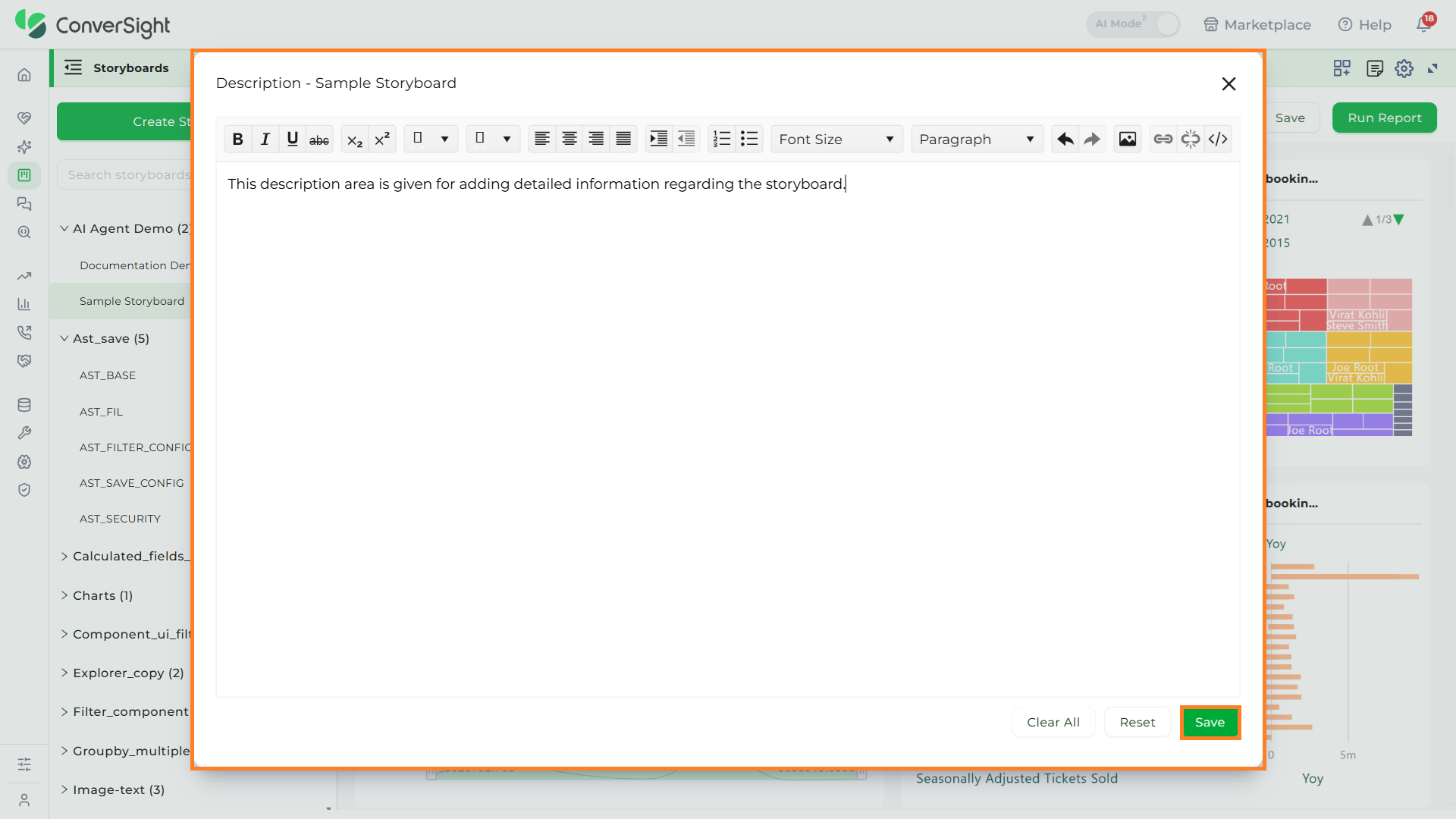
Task: Expand the Explorer_copy folder
Action: pos(64,673)
